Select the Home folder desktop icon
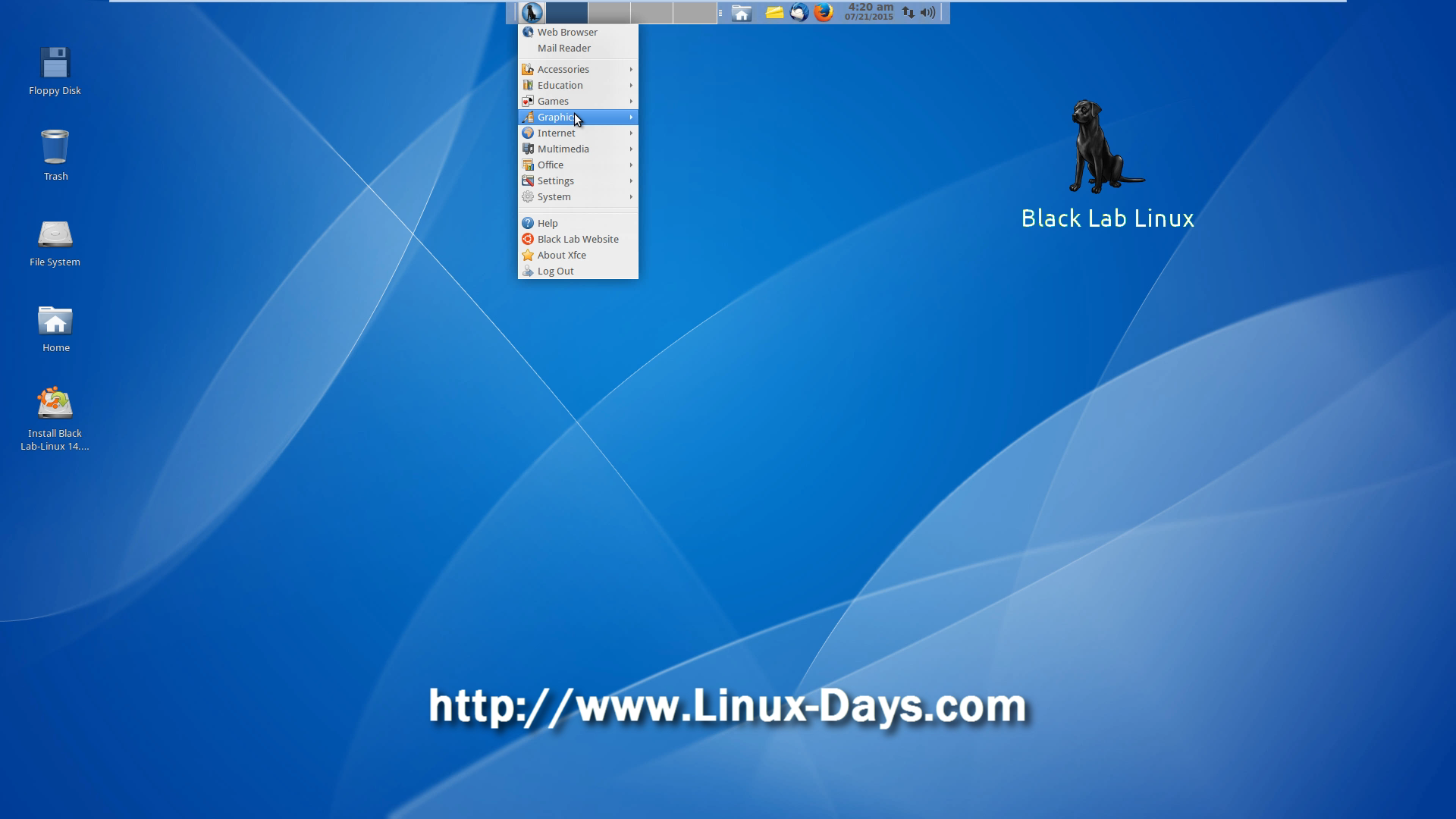The height and width of the screenshot is (819, 1456). tap(55, 328)
